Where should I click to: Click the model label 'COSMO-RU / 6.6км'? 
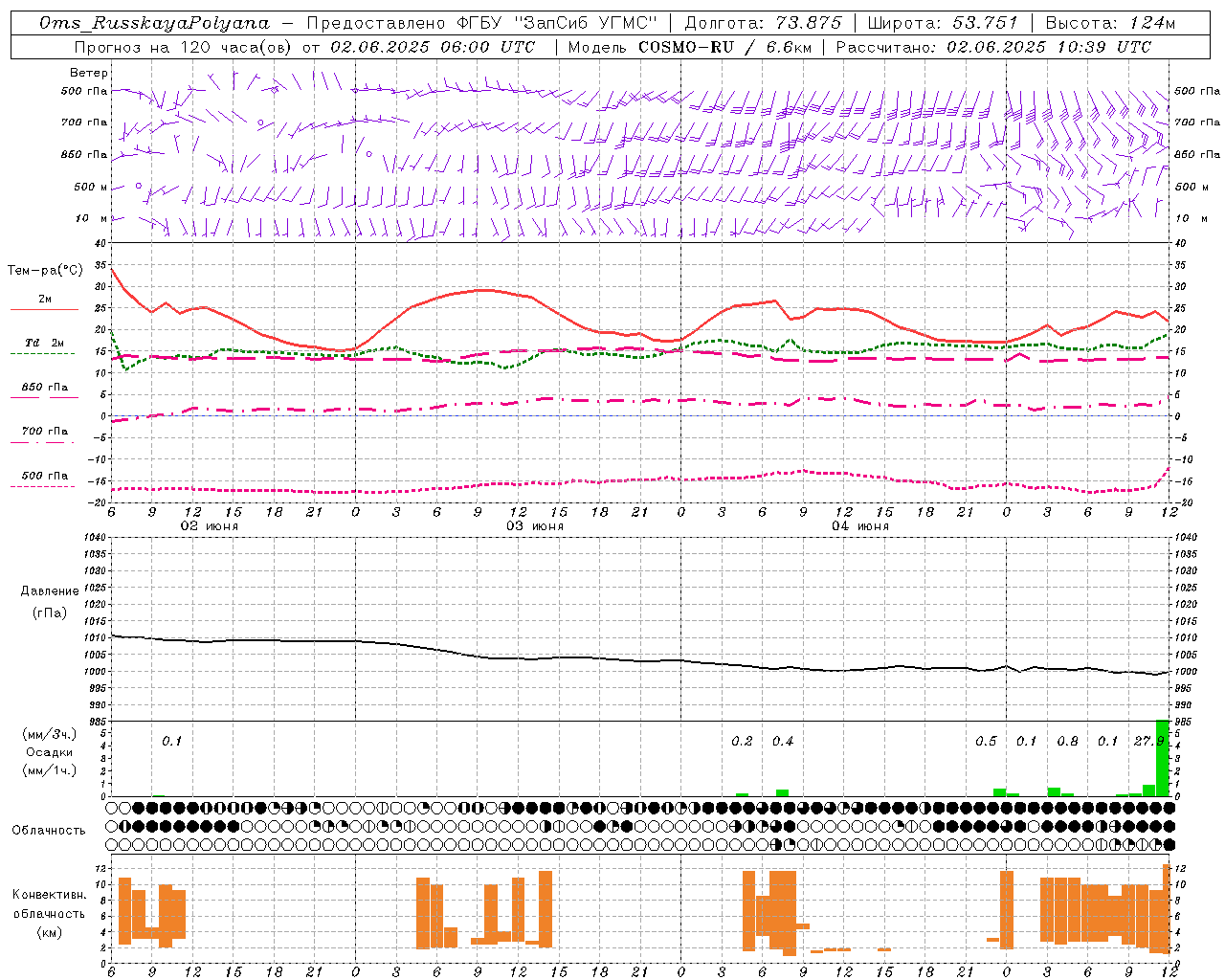tap(724, 47)
